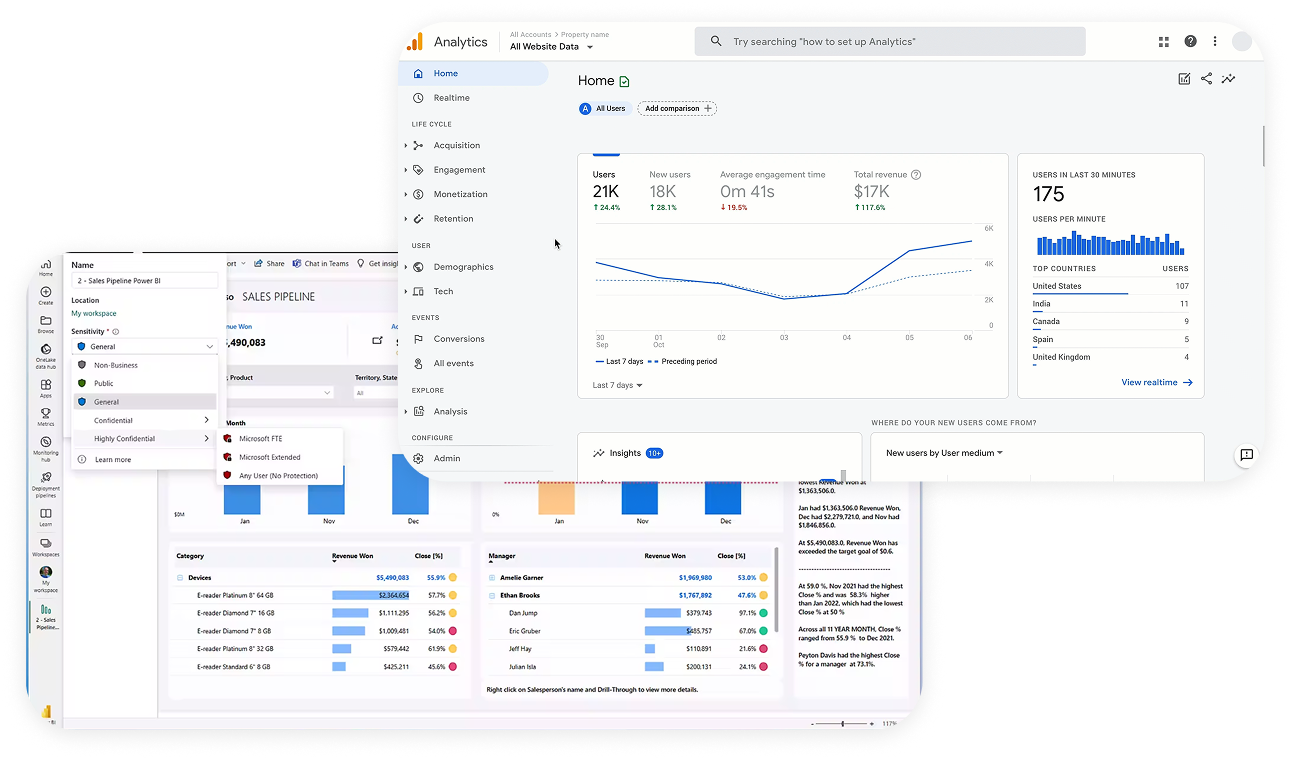Open Monitoring hub in Power BI

tap(46, 447)
